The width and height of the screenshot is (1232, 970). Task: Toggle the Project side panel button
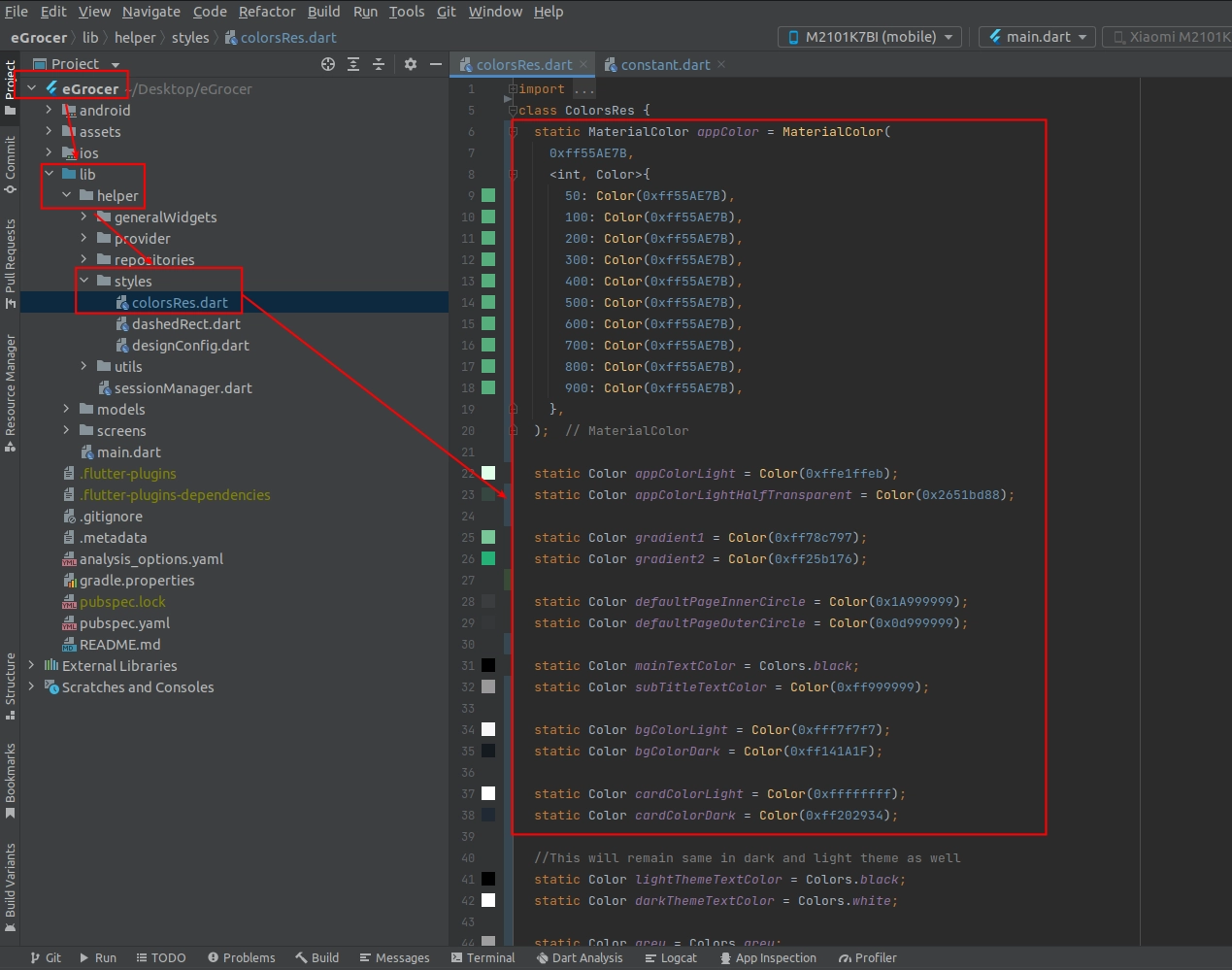pos(10,87)
